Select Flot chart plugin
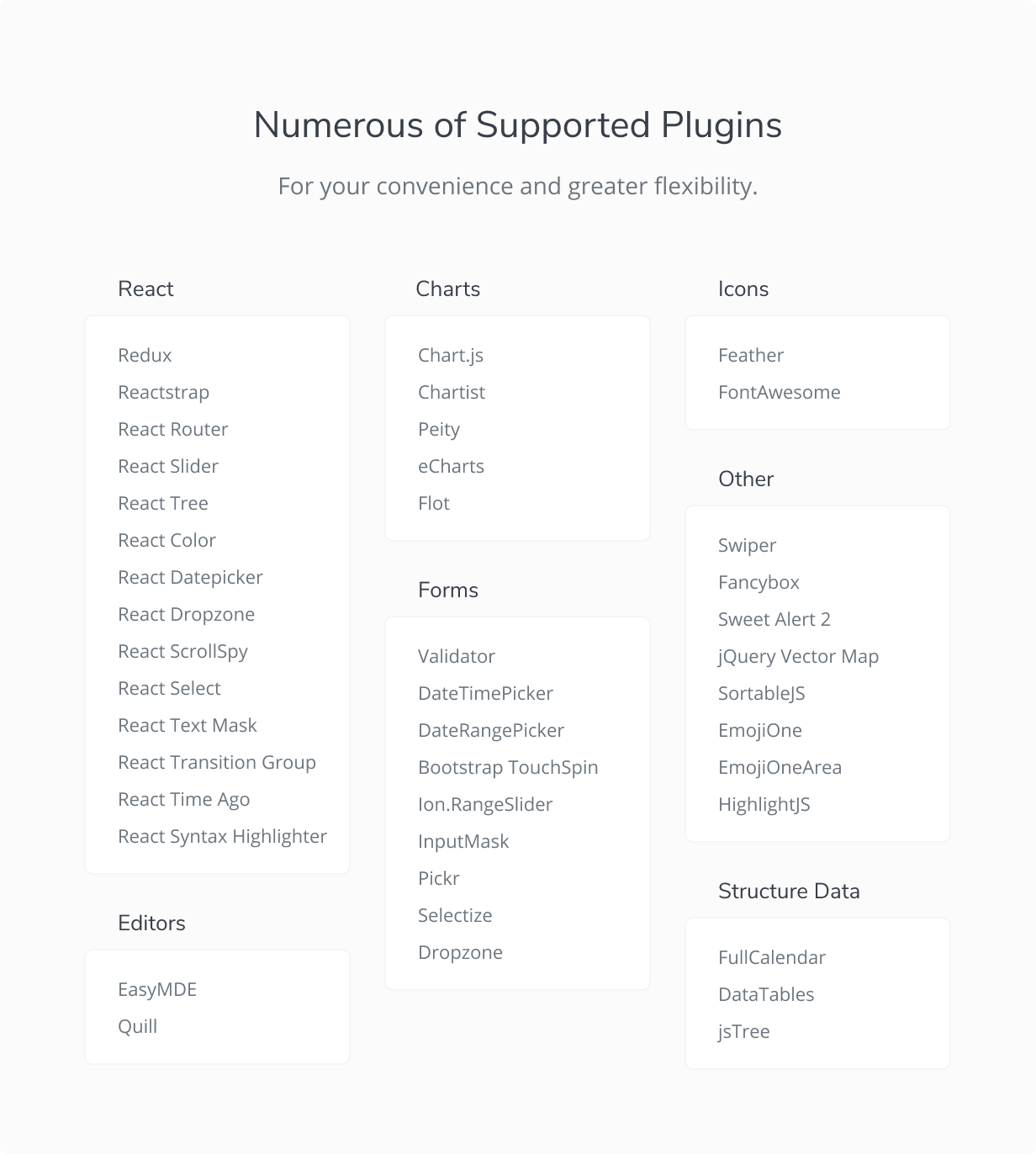 click(434, 503)
